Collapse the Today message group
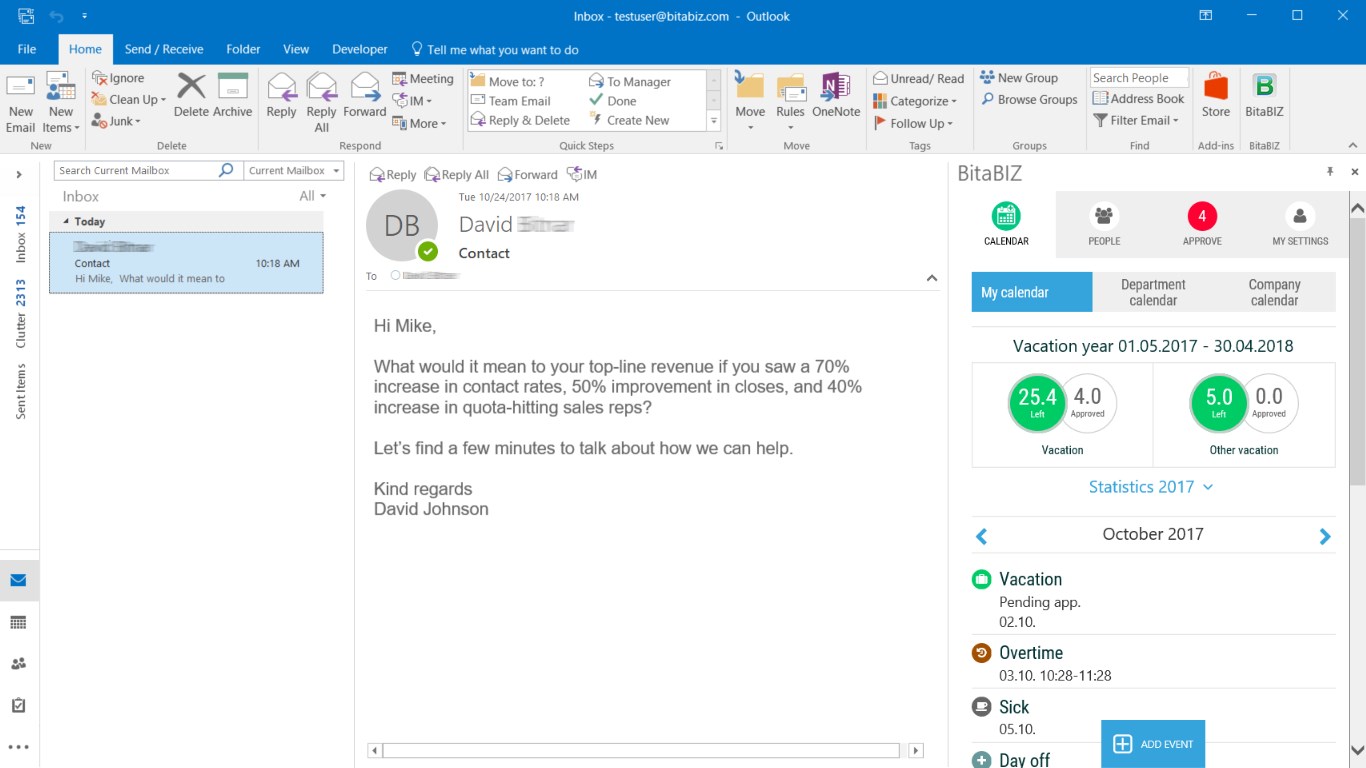Screen dimensions: 1366x768 click(x=66, y=222)
